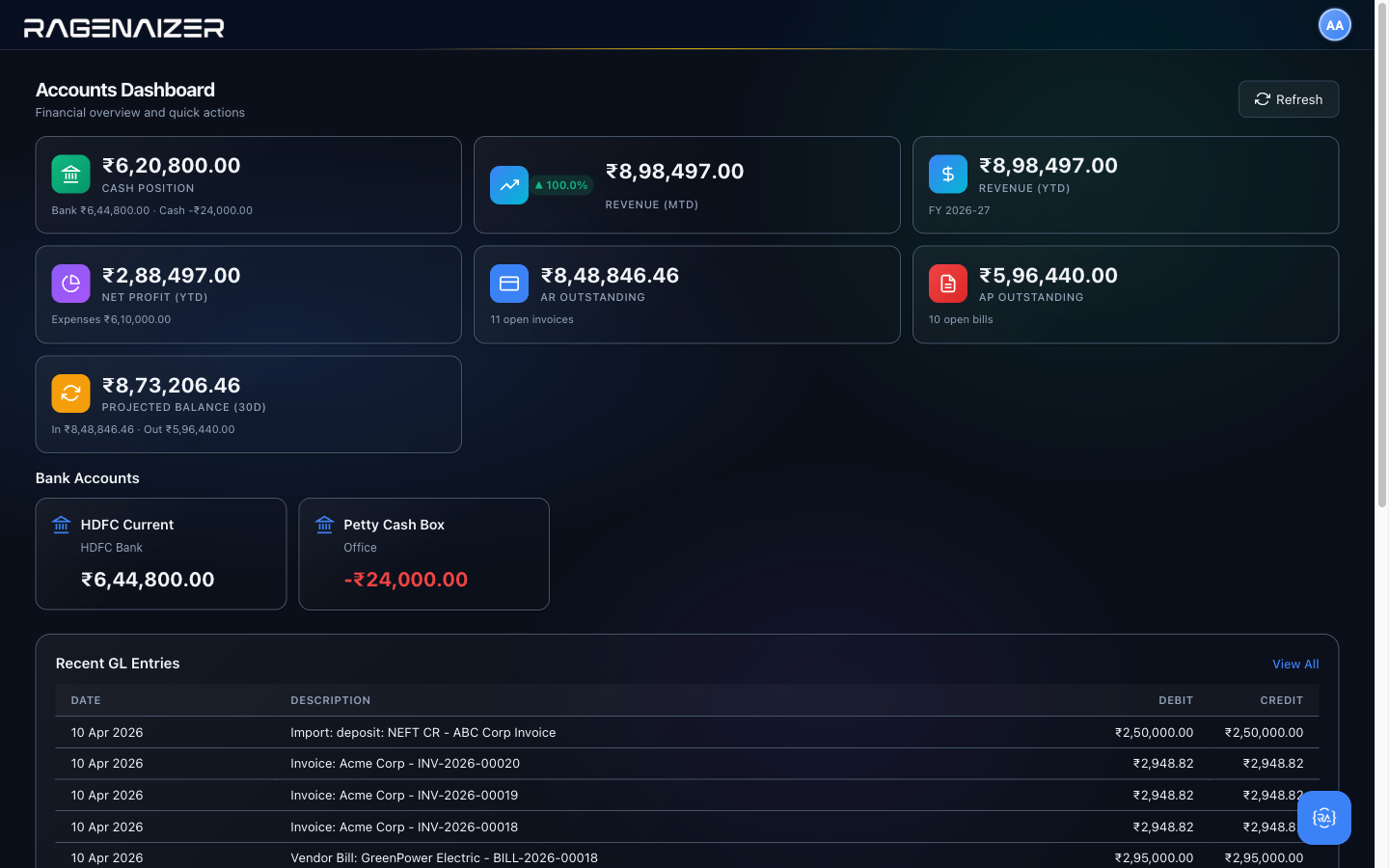Click the purple pie chart icon on Net Profit card
Screen dimensions: 1389x868
click(x=70, y=284)
